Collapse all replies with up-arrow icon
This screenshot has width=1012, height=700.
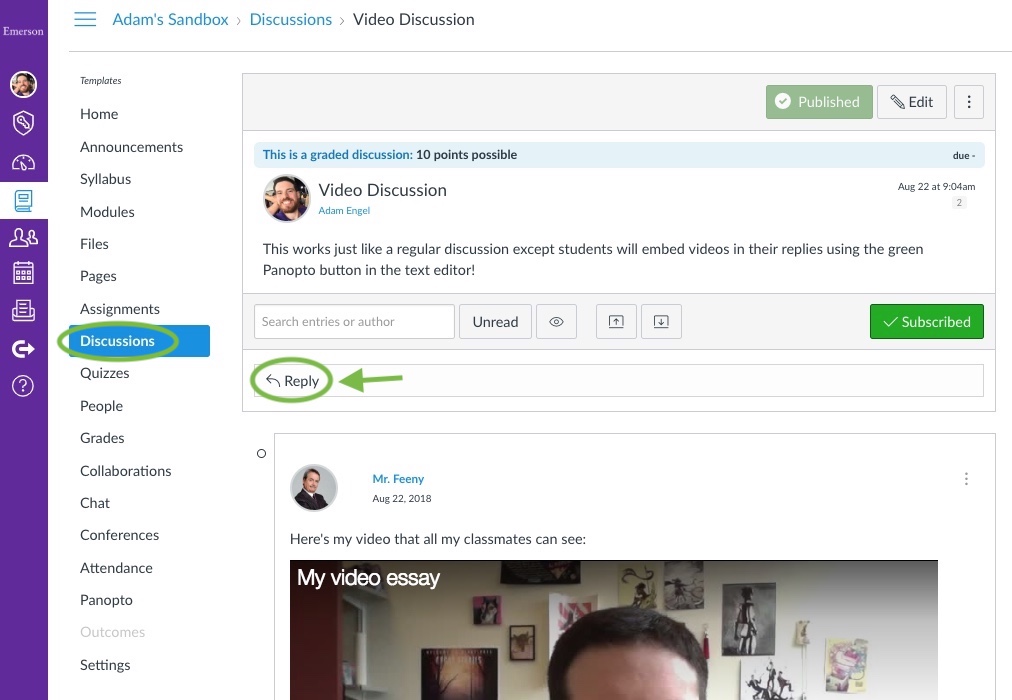coord(616,321)
